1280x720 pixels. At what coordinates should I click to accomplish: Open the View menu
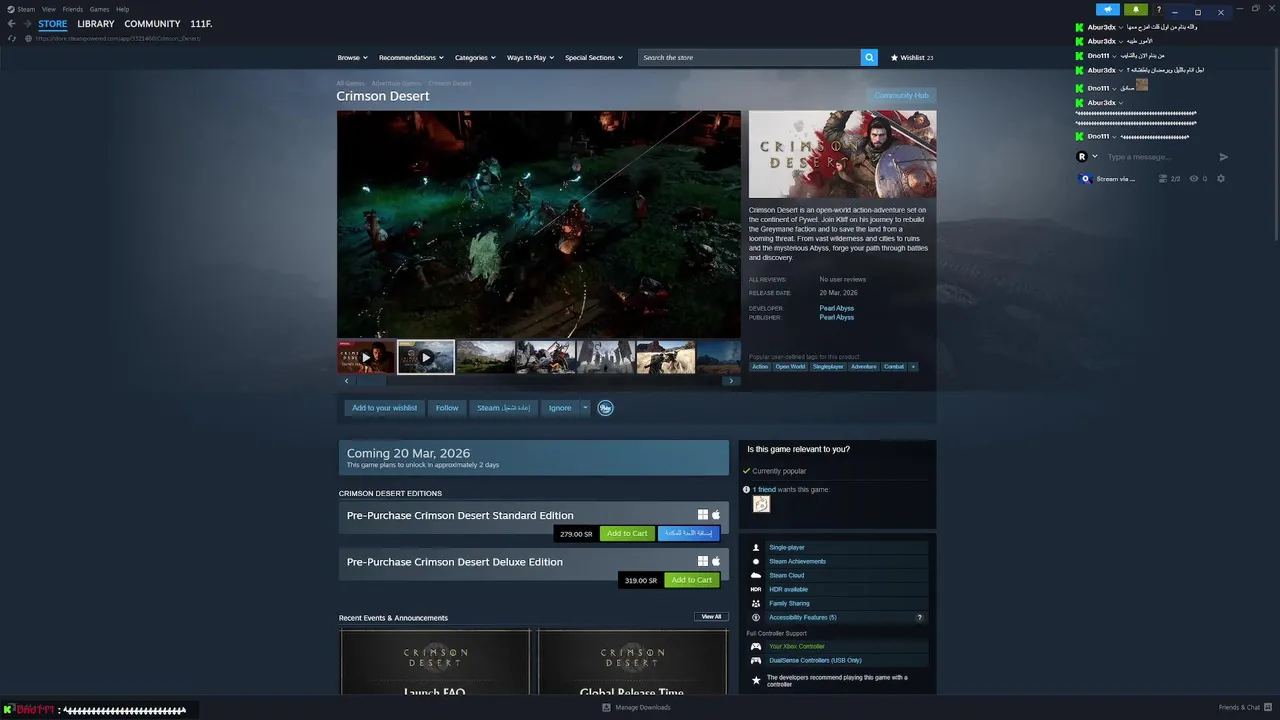(49, 9)
